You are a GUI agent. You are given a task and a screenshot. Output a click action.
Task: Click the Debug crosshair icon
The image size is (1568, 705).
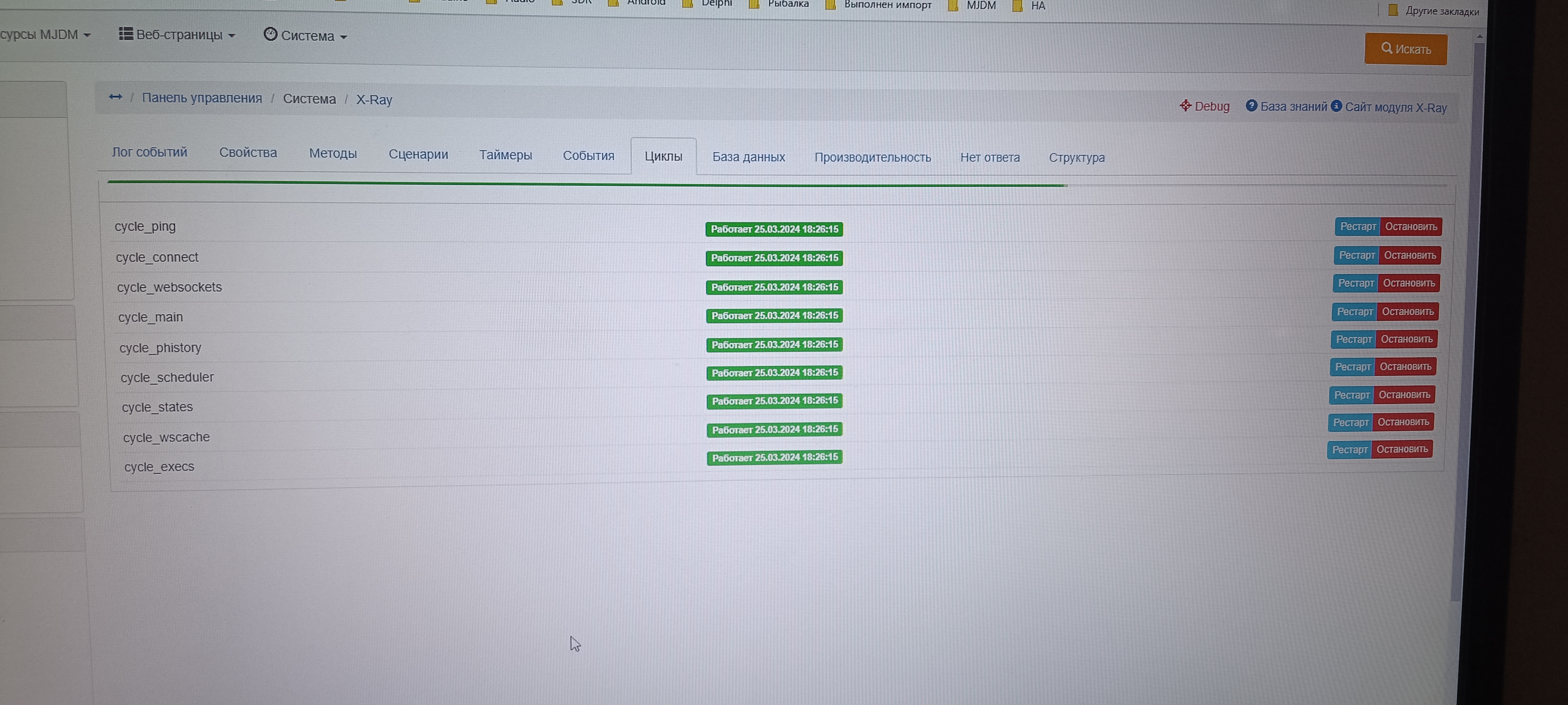1184,105
